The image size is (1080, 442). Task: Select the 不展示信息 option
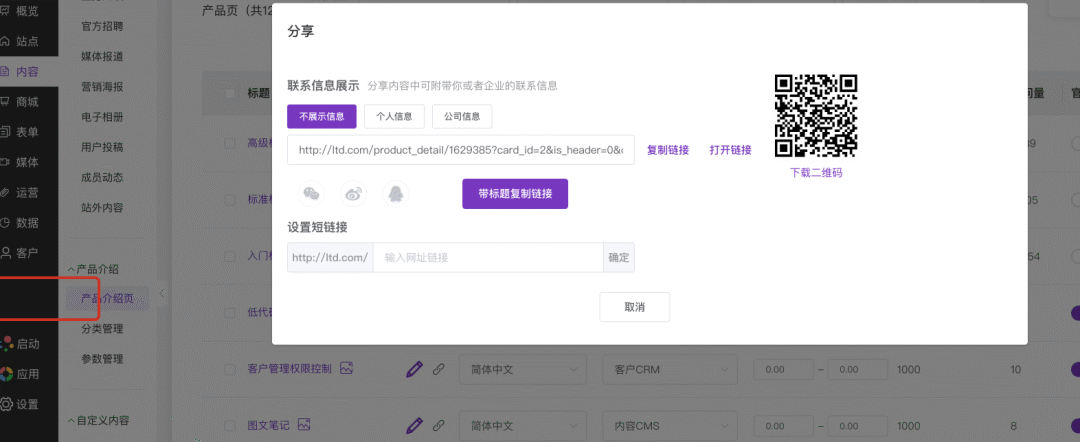pyautogui.click(x=322, y=116)
